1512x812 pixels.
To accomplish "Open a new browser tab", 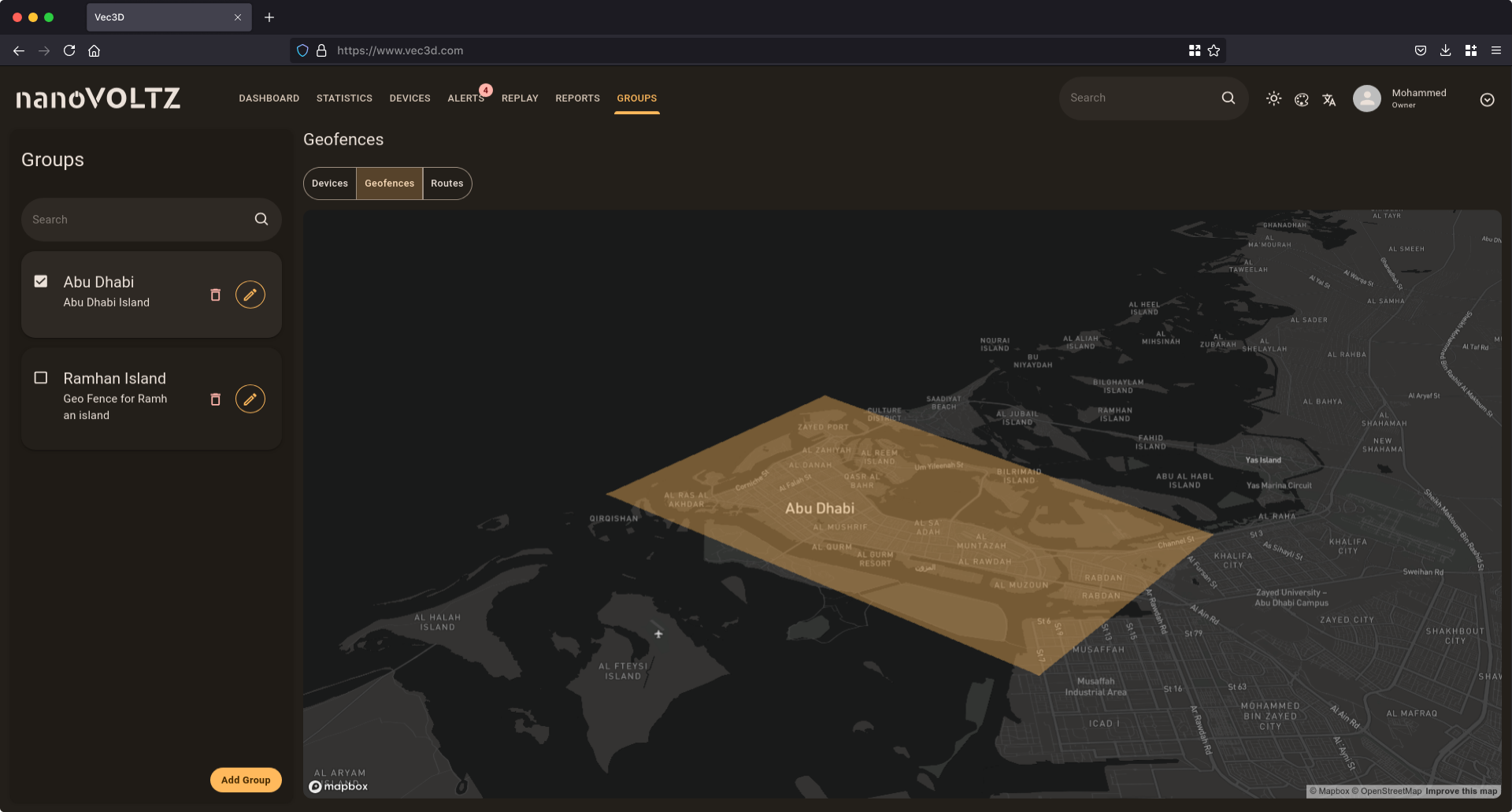I will click(269, 17).
